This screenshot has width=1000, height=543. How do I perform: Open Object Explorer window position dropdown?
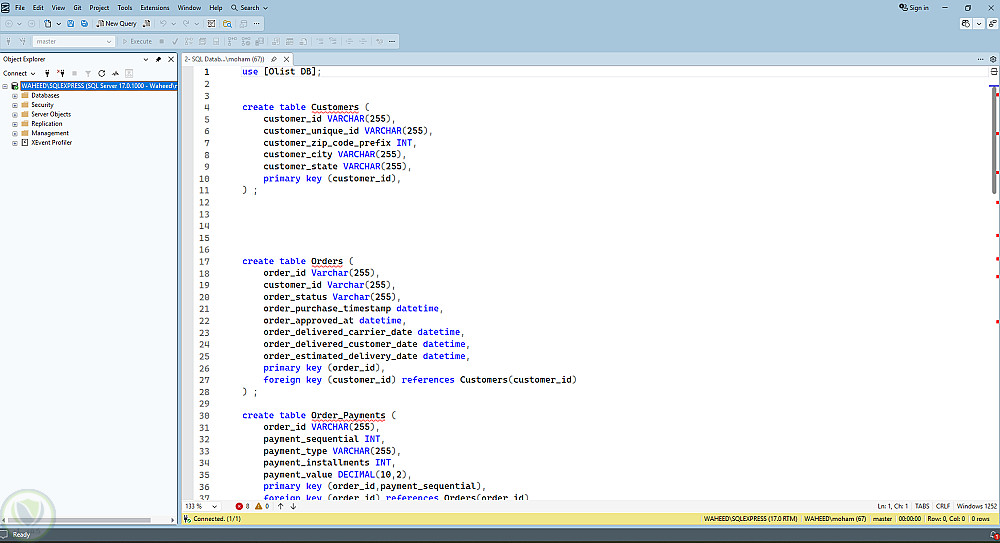pyautogui.click(x=145, y=59)
